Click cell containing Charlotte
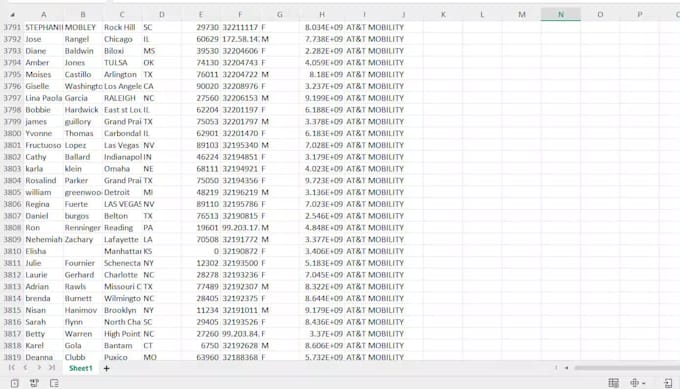 [x=122, y=275]
